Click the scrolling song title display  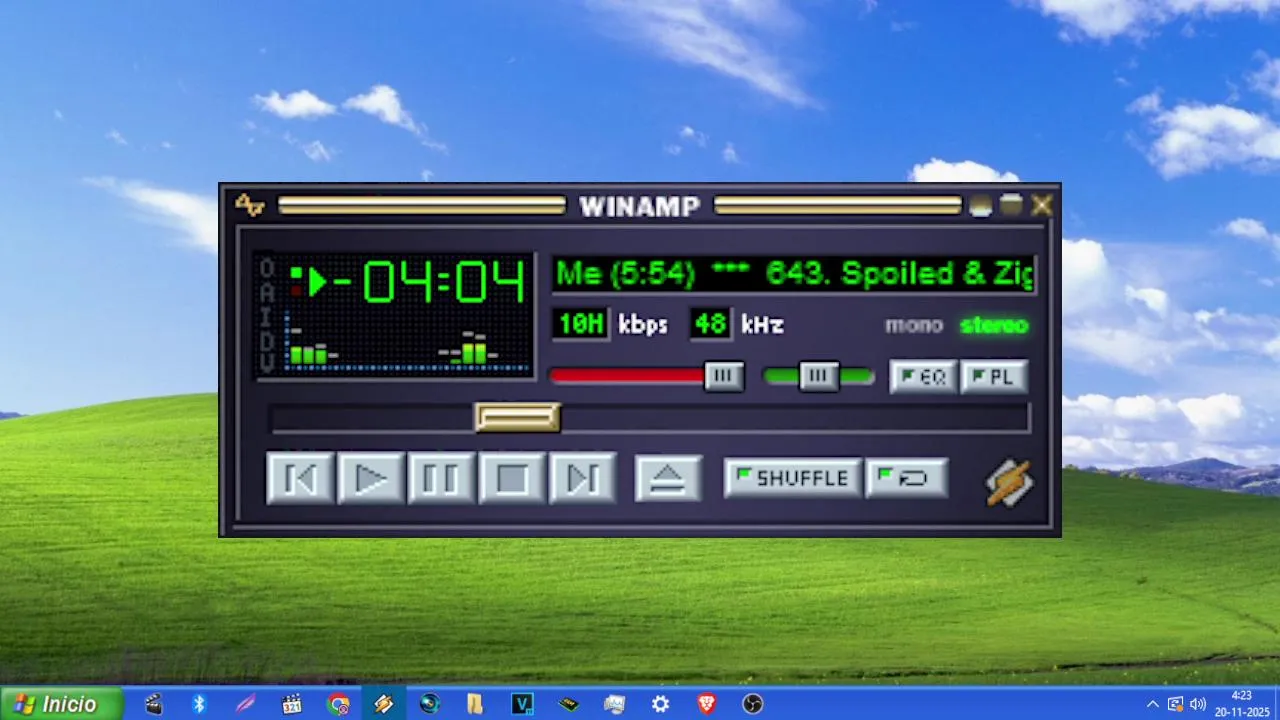pyautogui.click(x=794, y=274)
